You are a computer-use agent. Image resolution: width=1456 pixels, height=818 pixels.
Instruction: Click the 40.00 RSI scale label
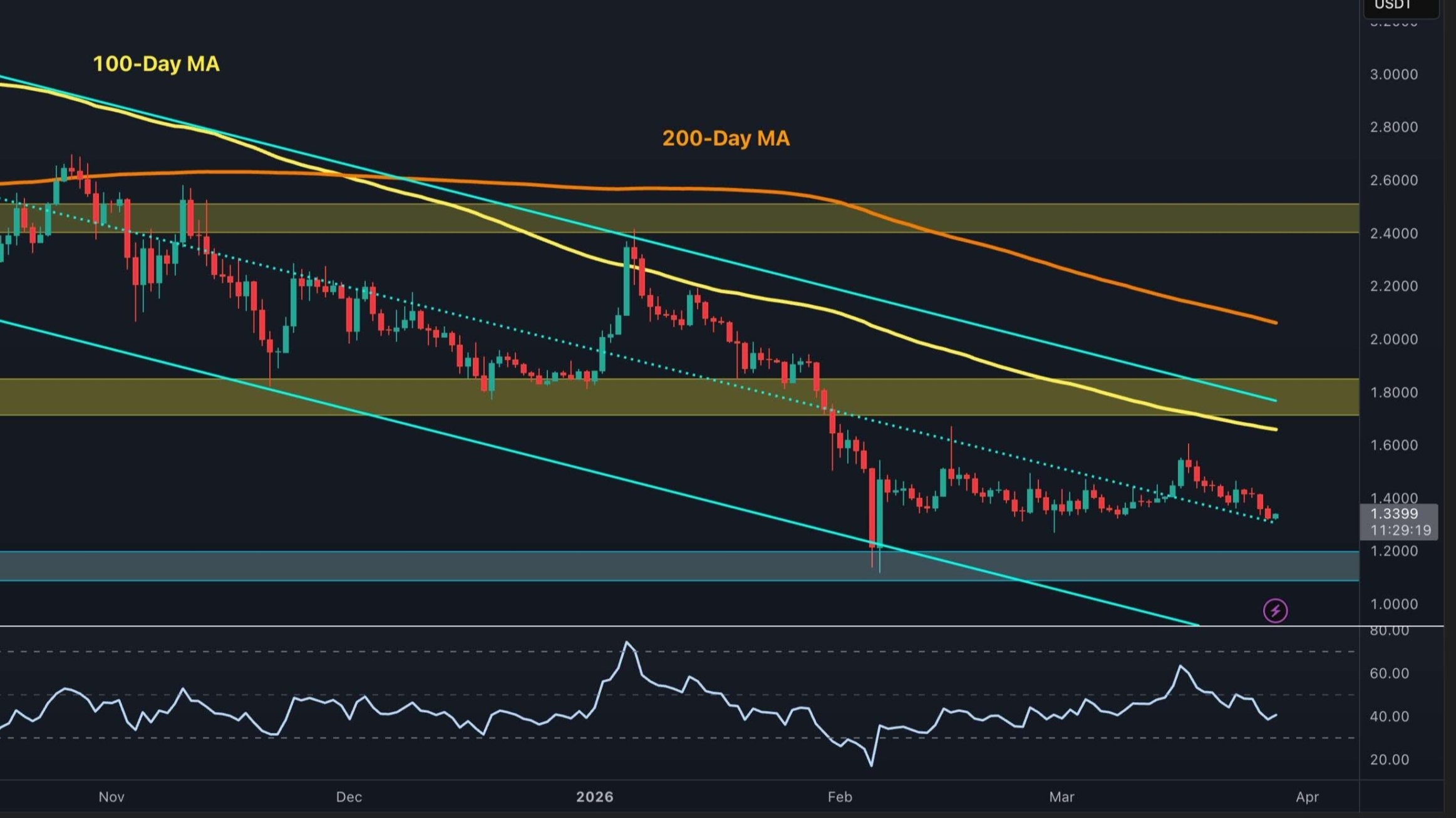coord(1389,717)
